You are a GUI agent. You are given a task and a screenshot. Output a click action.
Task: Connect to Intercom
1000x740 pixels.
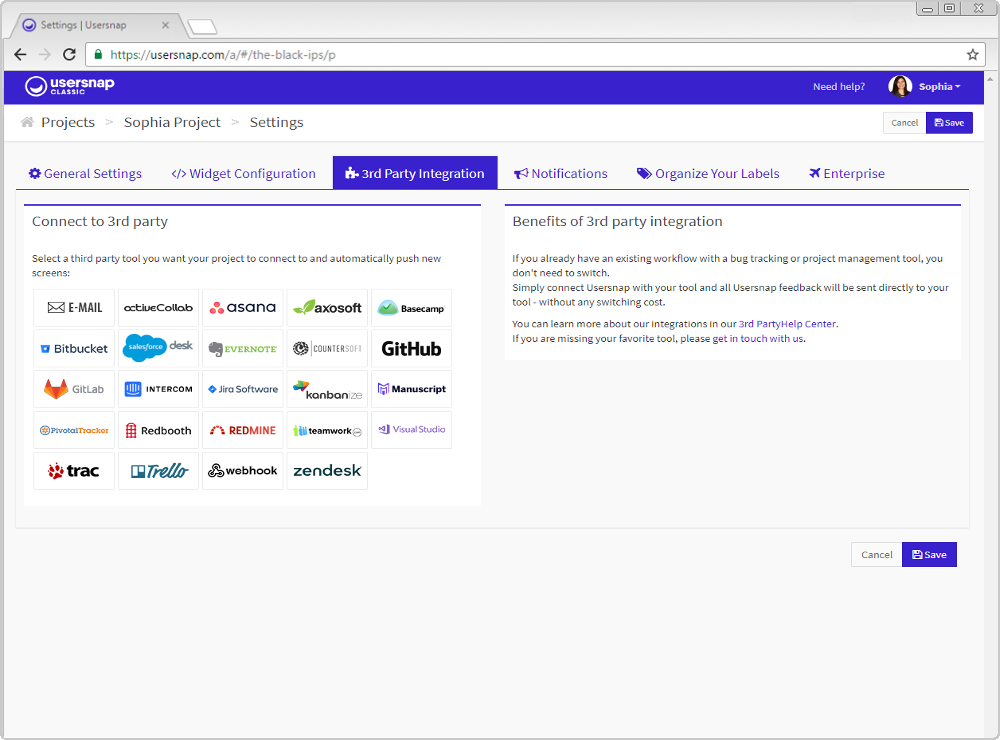(158, 389)
